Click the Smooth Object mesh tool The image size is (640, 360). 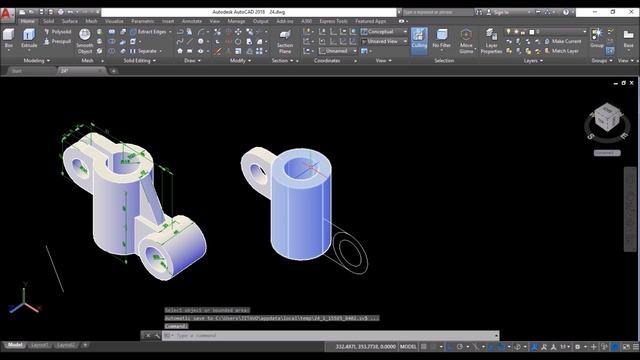(84, 41)
